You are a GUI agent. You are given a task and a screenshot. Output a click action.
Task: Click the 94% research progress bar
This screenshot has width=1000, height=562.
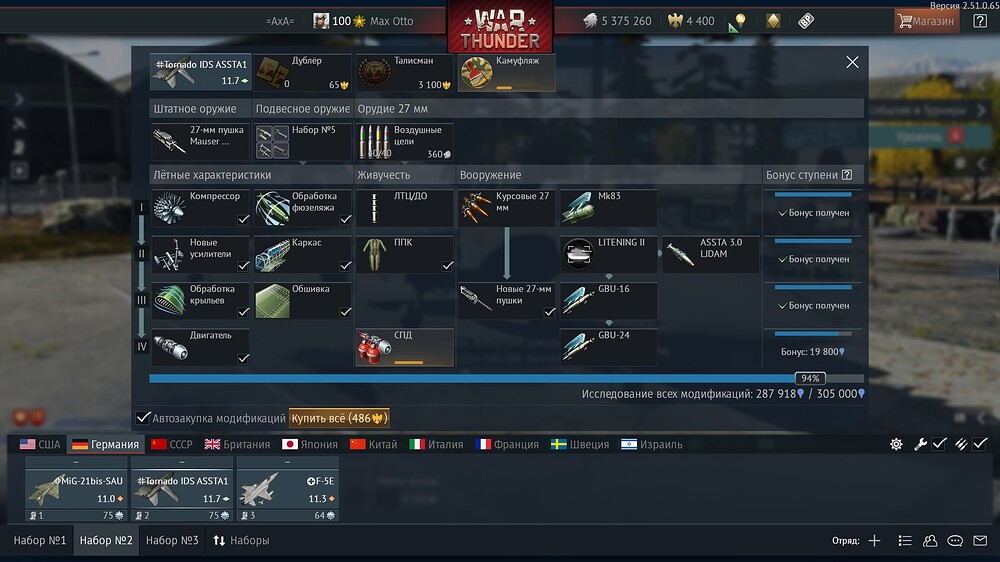pos(506,378)
